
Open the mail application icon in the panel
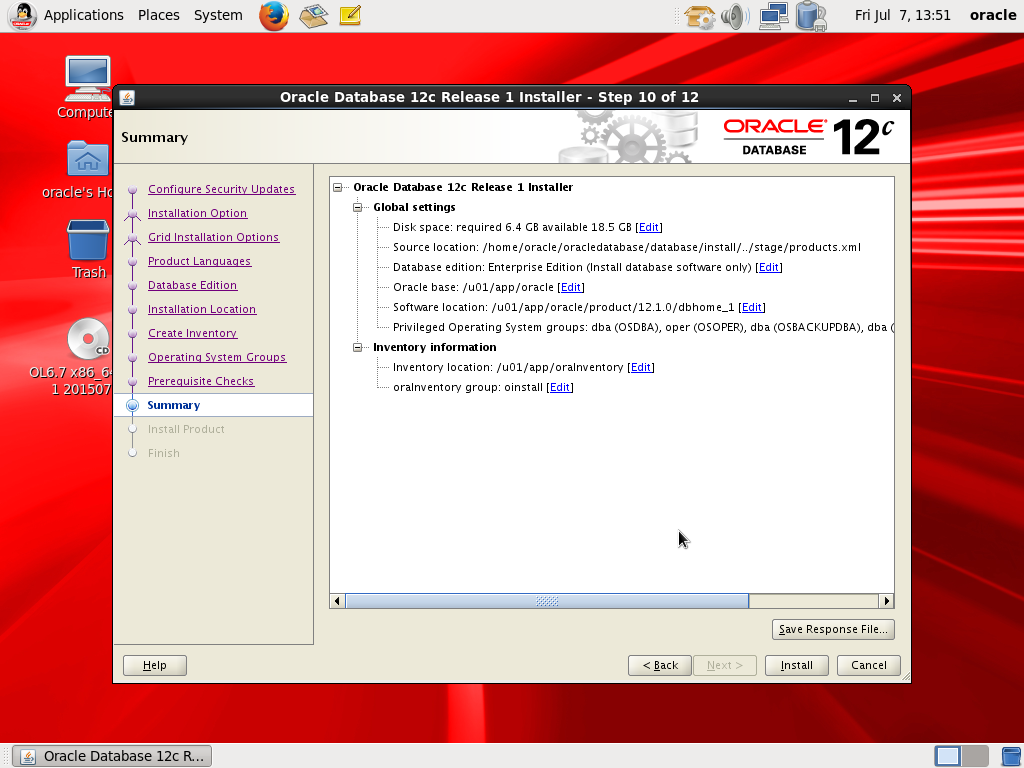313,16
